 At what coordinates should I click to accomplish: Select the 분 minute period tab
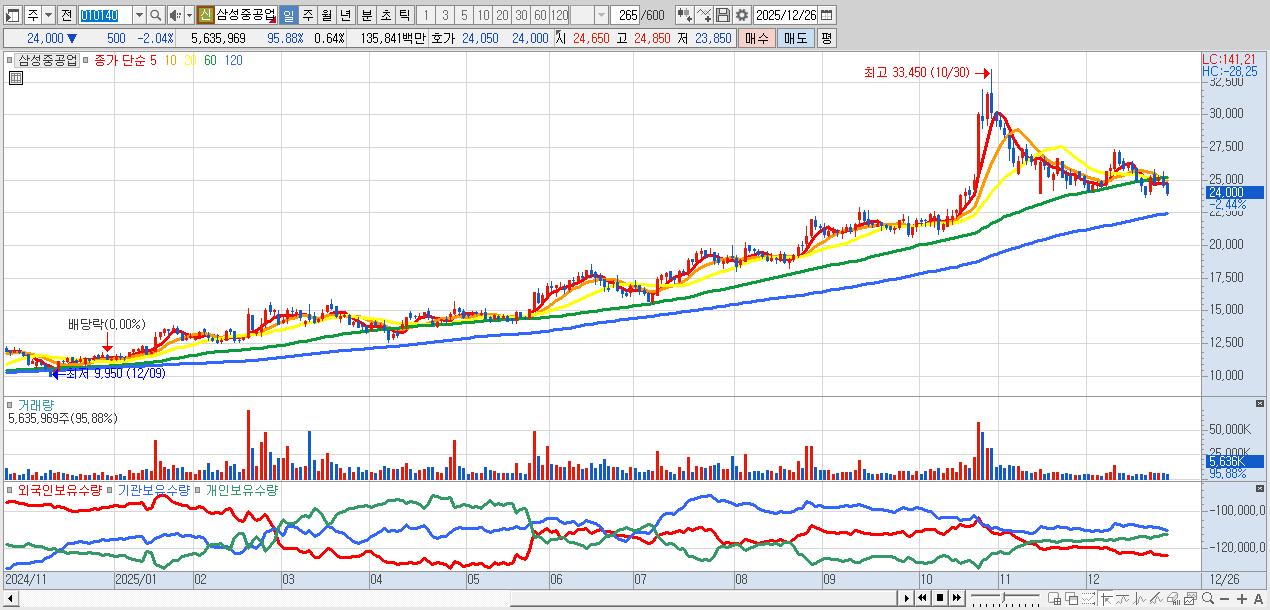pyautogui.click(x=366, y=15)
